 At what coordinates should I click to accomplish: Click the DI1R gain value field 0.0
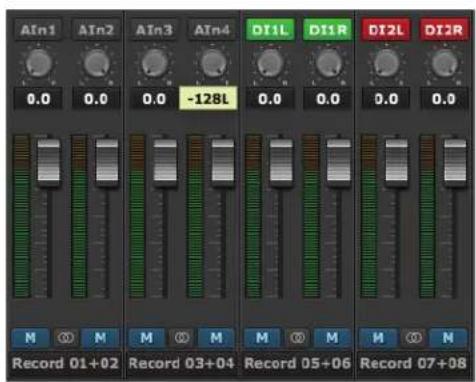[328, 99]
